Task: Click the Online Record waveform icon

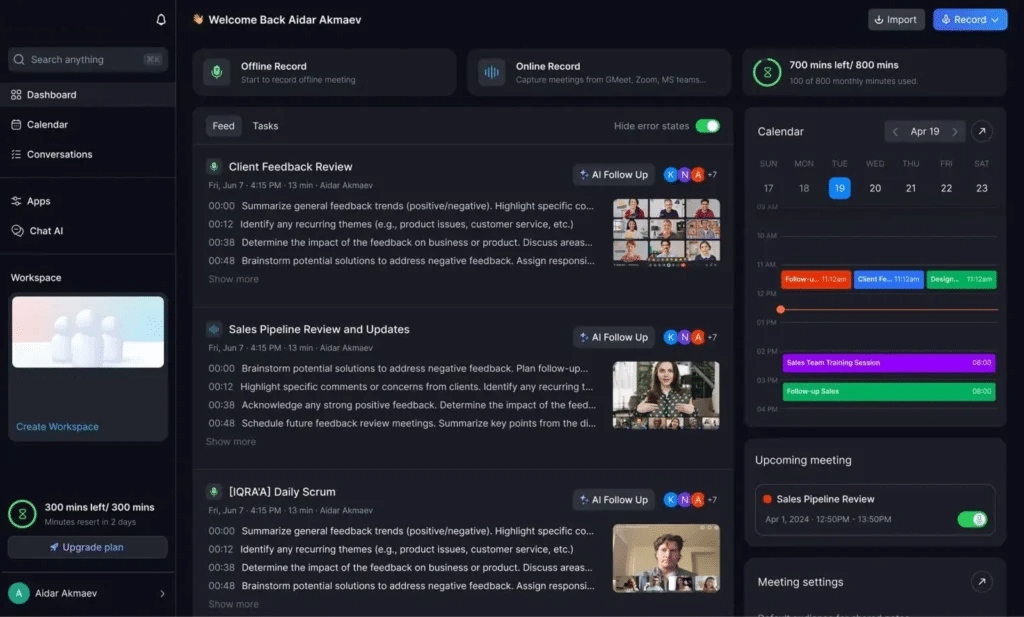Action: tap(490, 72)
